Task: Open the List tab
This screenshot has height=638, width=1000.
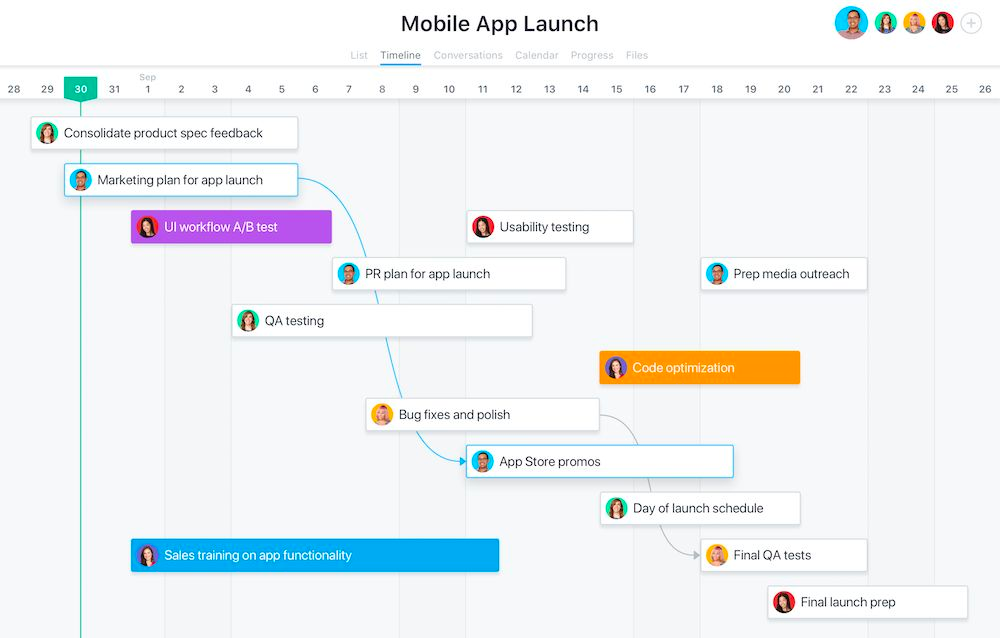Action: 358,56
